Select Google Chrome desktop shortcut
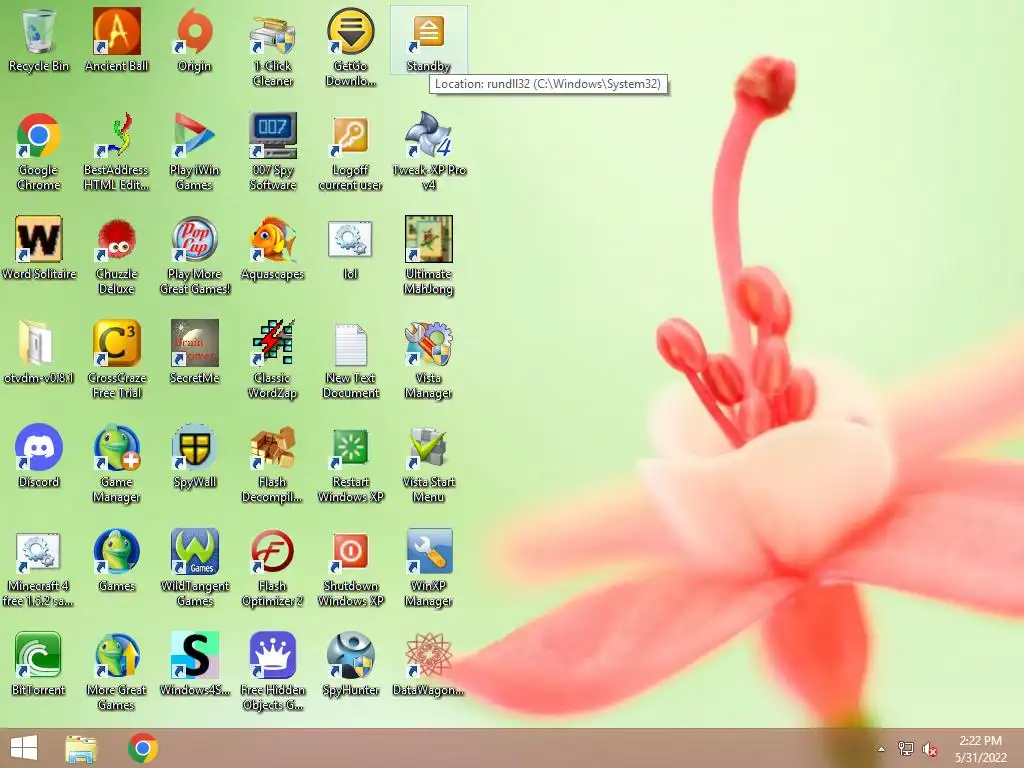Screen dimensions: 1024x768 pos(39,135)
